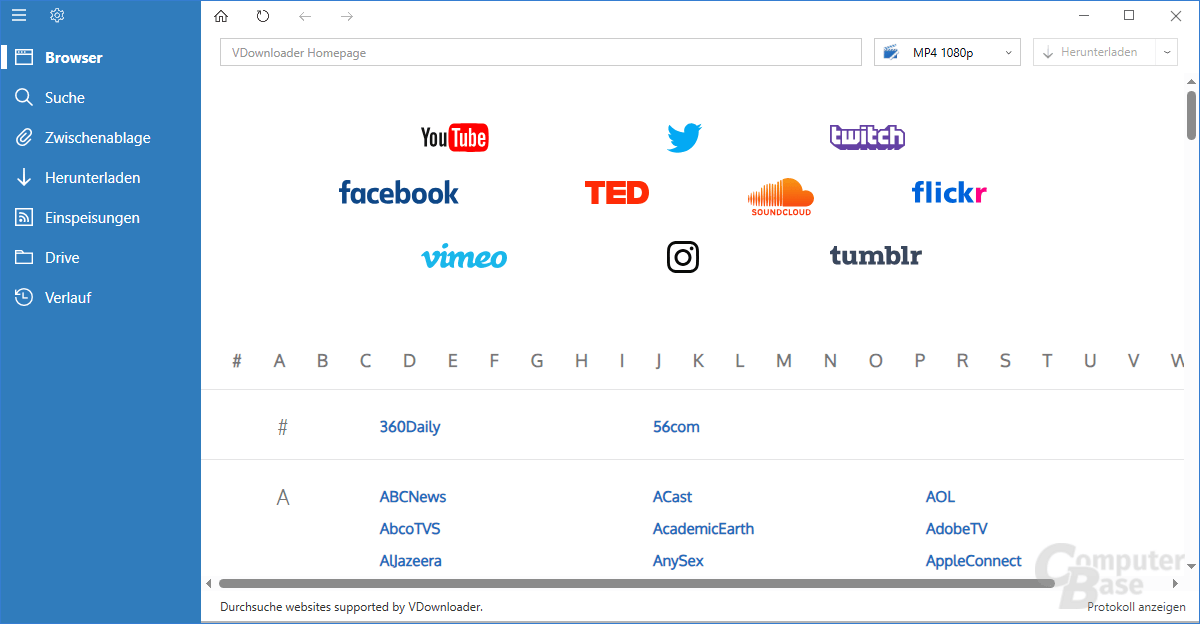The width and height of the screenshot is (1200, 624).
Task: Open the Drive sidebar item
Action: [x=100, y=257]
